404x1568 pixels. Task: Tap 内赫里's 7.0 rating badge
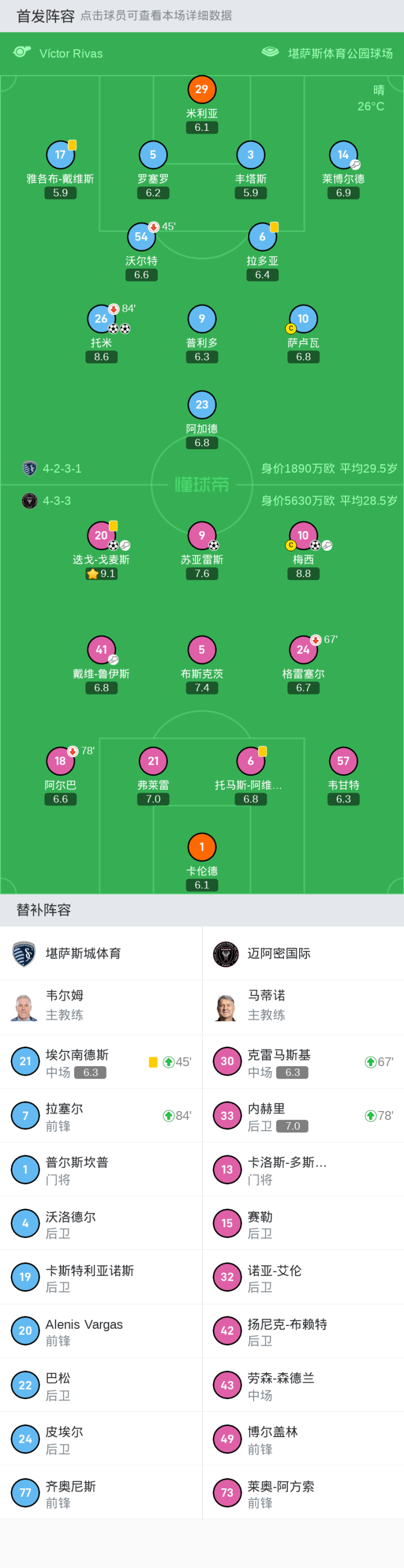pos(293,1126)
